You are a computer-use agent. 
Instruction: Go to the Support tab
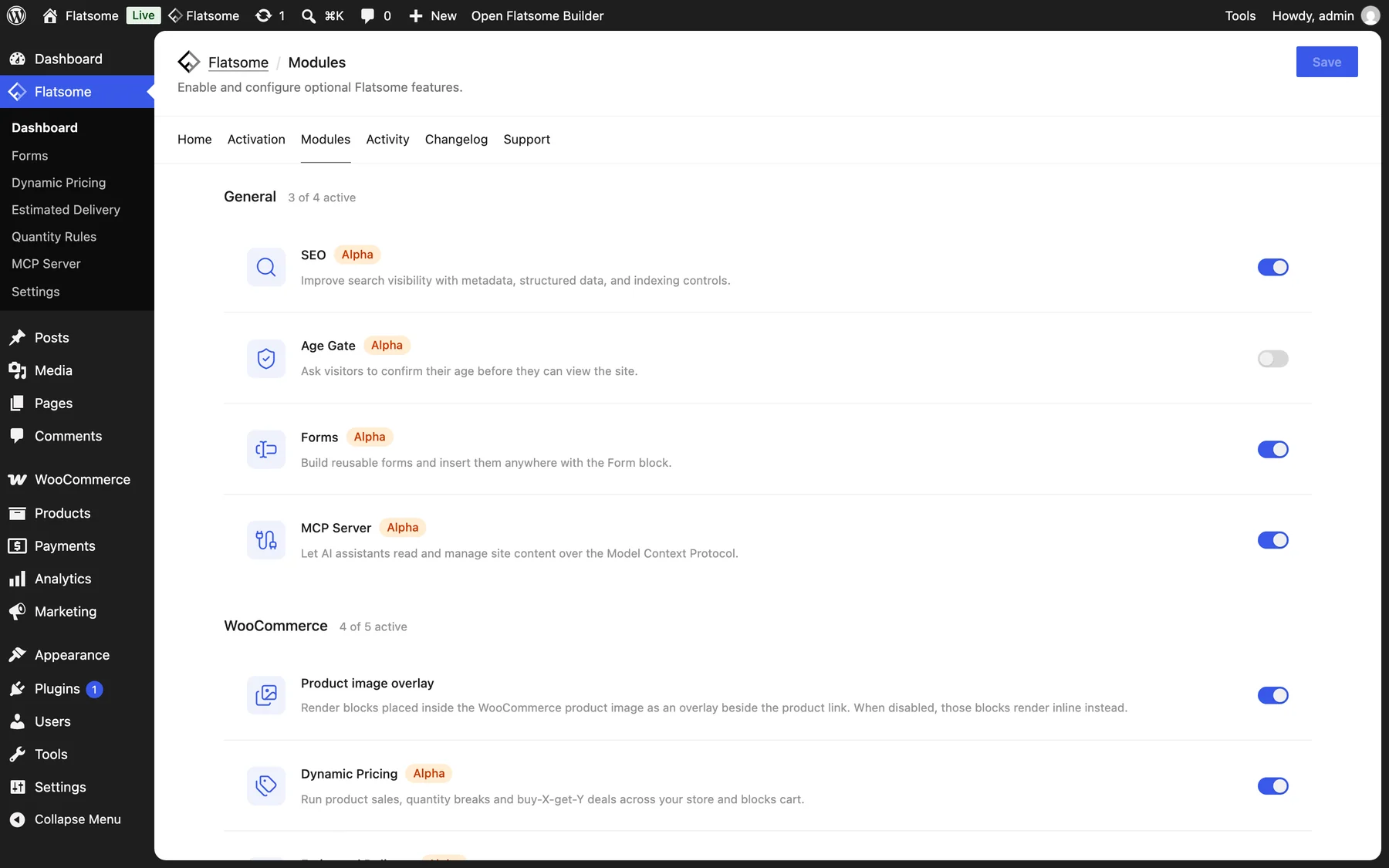coord(527,140)
